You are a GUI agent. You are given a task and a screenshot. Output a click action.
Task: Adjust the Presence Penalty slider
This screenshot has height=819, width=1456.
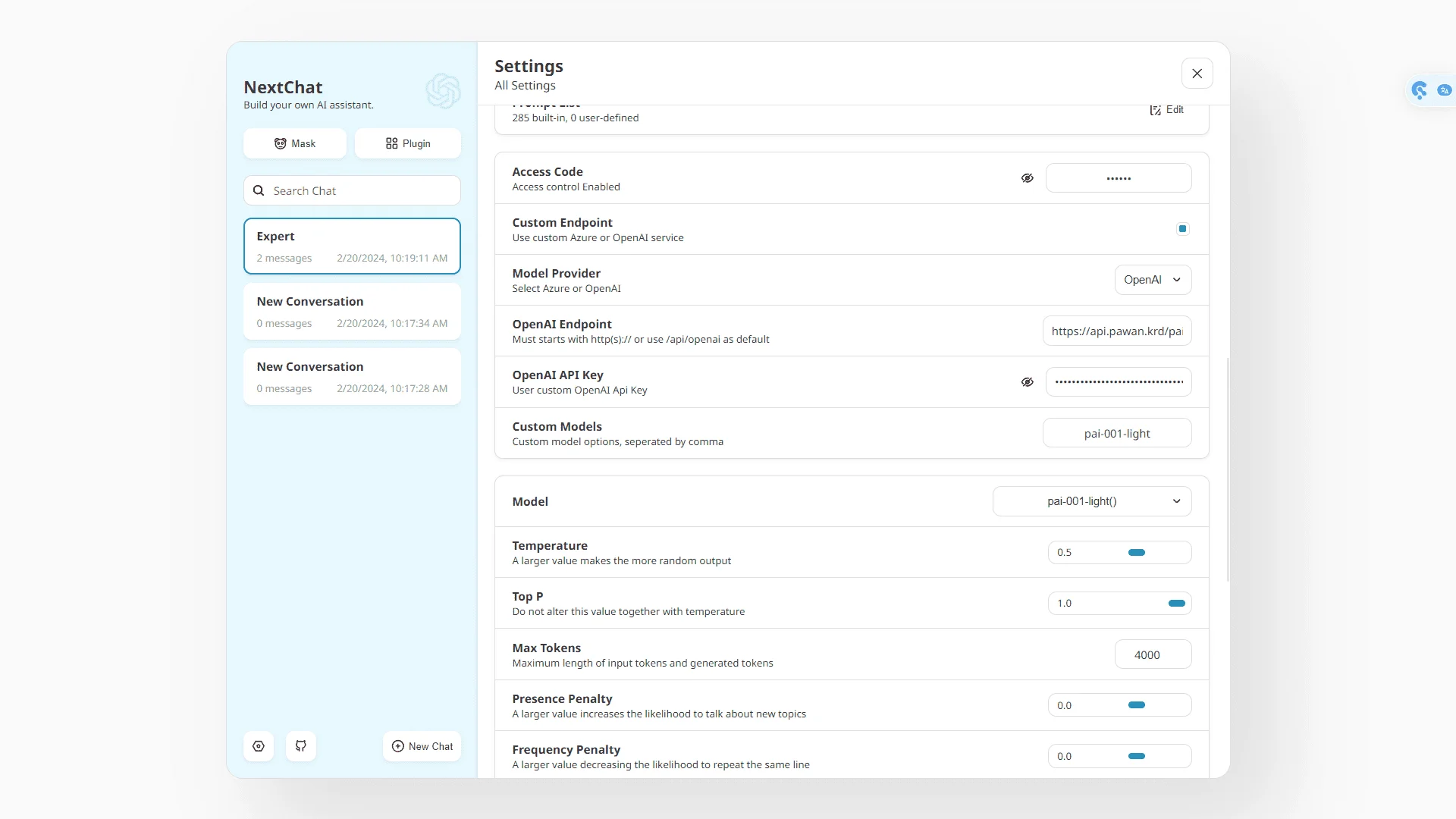(1120, 705)
